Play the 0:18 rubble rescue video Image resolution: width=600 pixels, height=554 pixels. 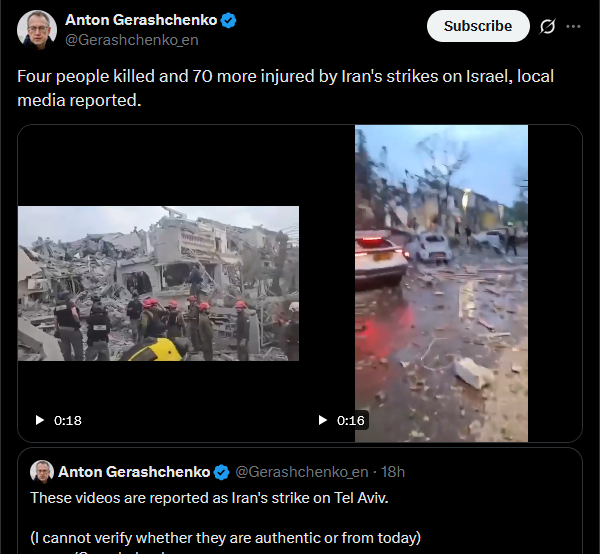[39, 420]
